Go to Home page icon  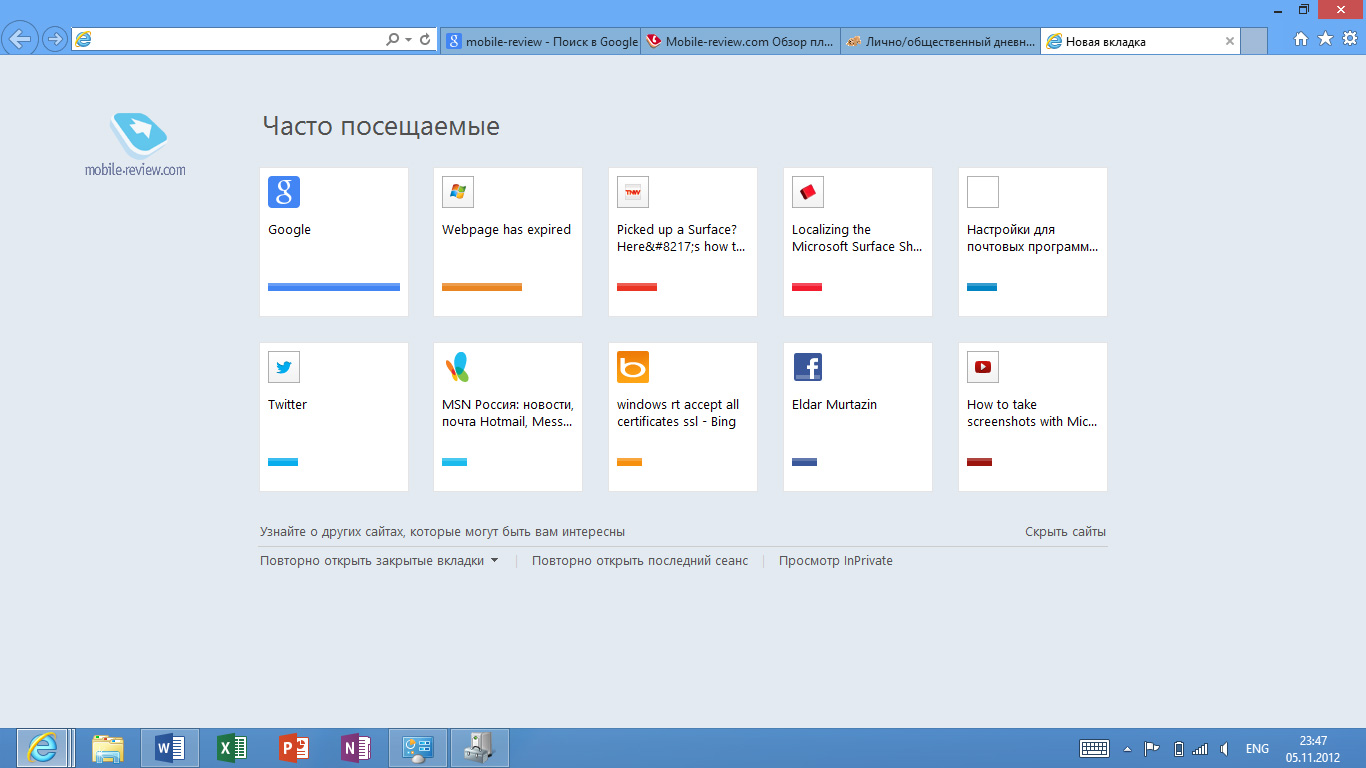[1301, 39]
